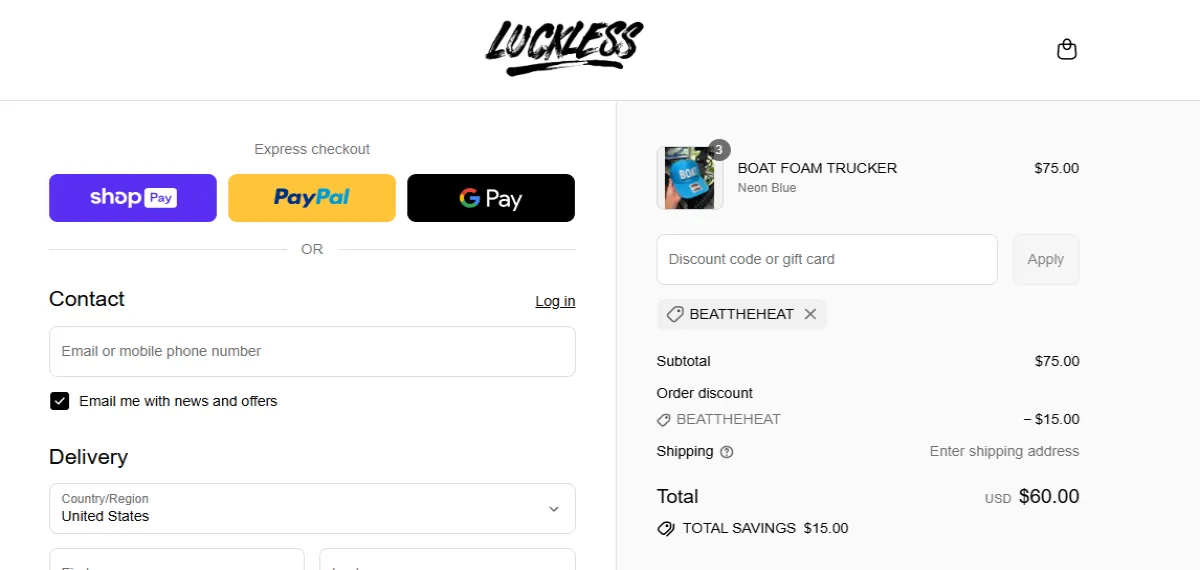Click the Country/Region chevron arrow
Screen dimensions: 1200x570
554,509
